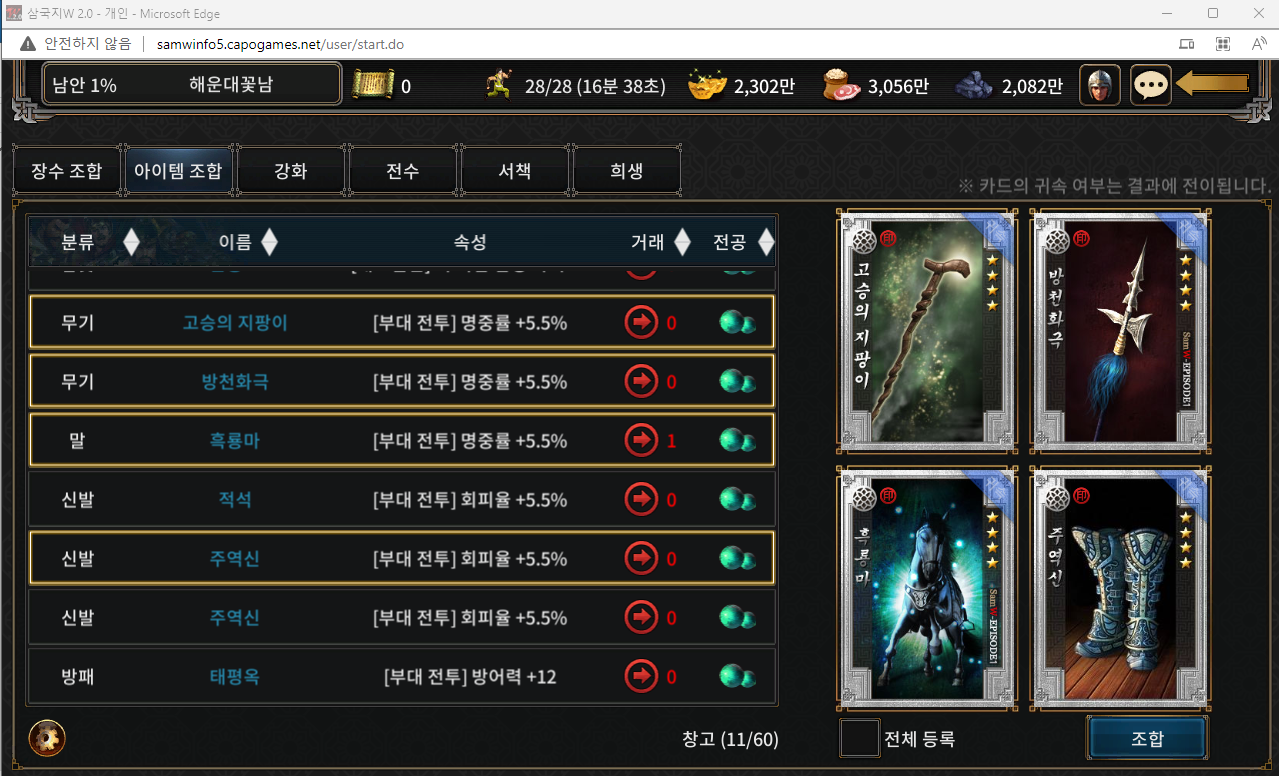Click the gold back arrow at top right
This screenshot has width=1279, height=776.
pos(1213,84)
